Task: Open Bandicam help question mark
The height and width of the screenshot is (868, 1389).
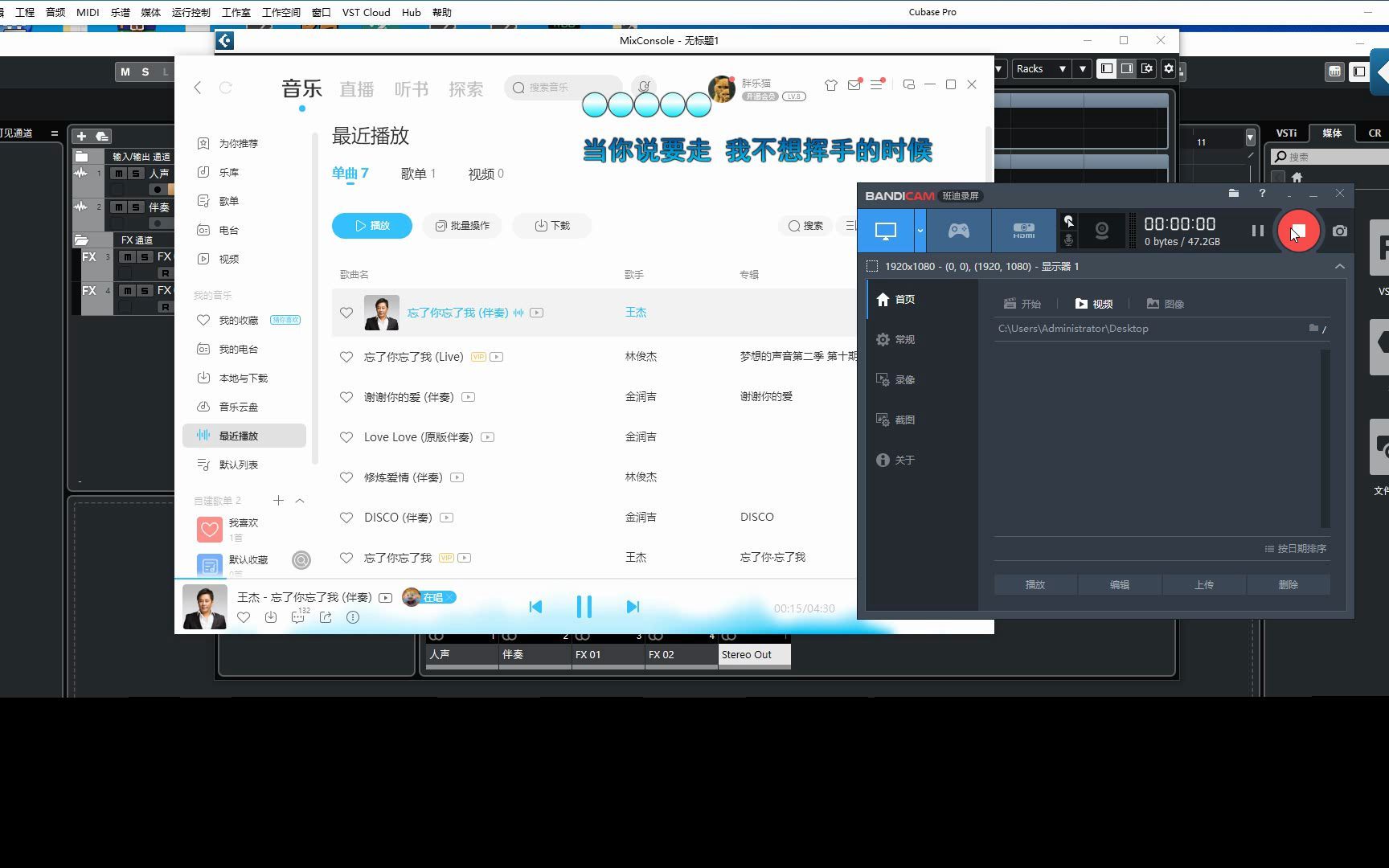Action: click(1262, 194)
